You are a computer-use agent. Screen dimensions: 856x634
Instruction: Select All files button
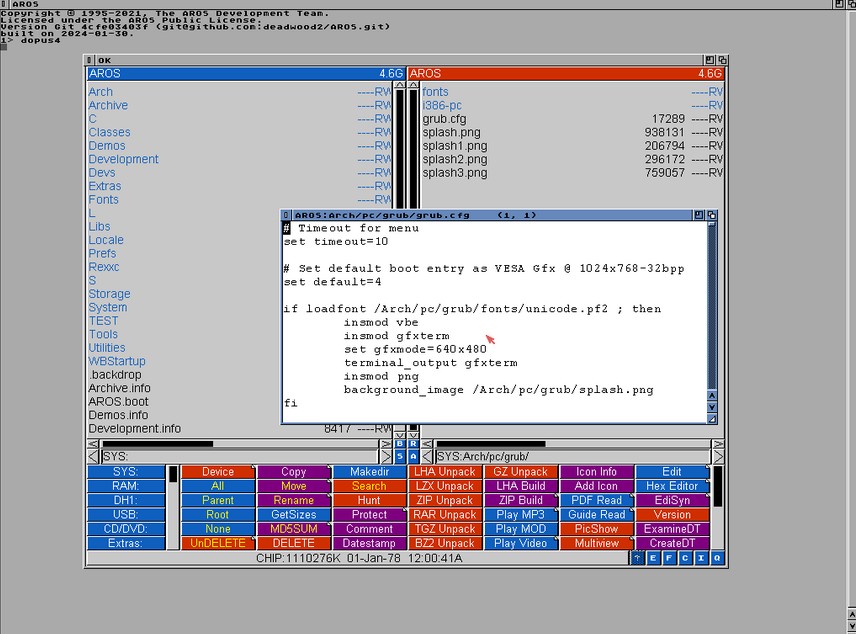coord(217,486)
